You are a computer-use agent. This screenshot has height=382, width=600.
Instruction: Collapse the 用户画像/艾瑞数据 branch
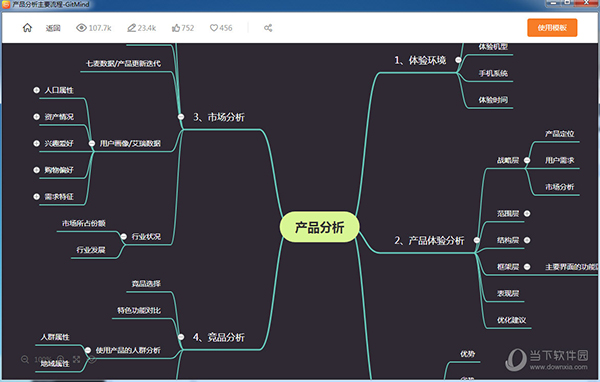coord(92,143)
